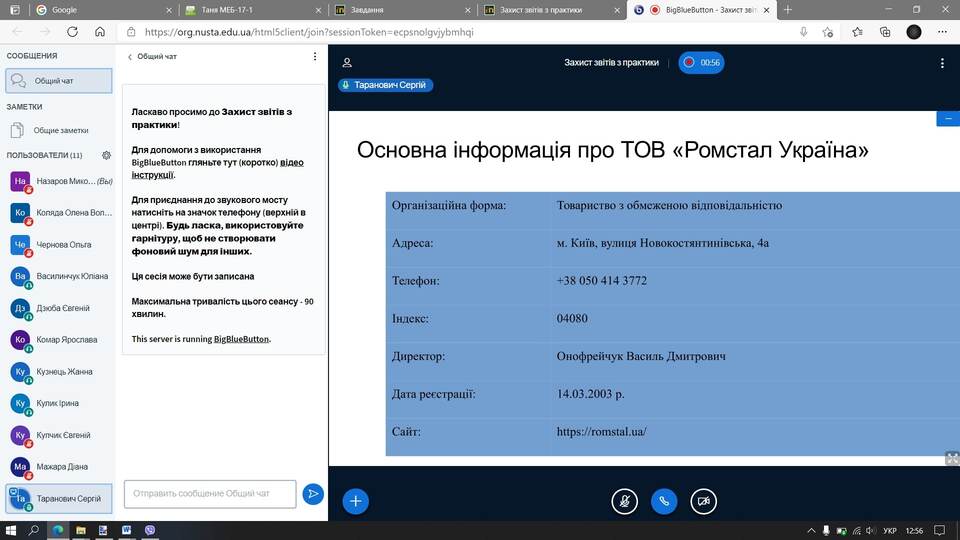Toggle the user list person icon
Image resolution: width=960 pixels, height=540 pixels.
347,62
